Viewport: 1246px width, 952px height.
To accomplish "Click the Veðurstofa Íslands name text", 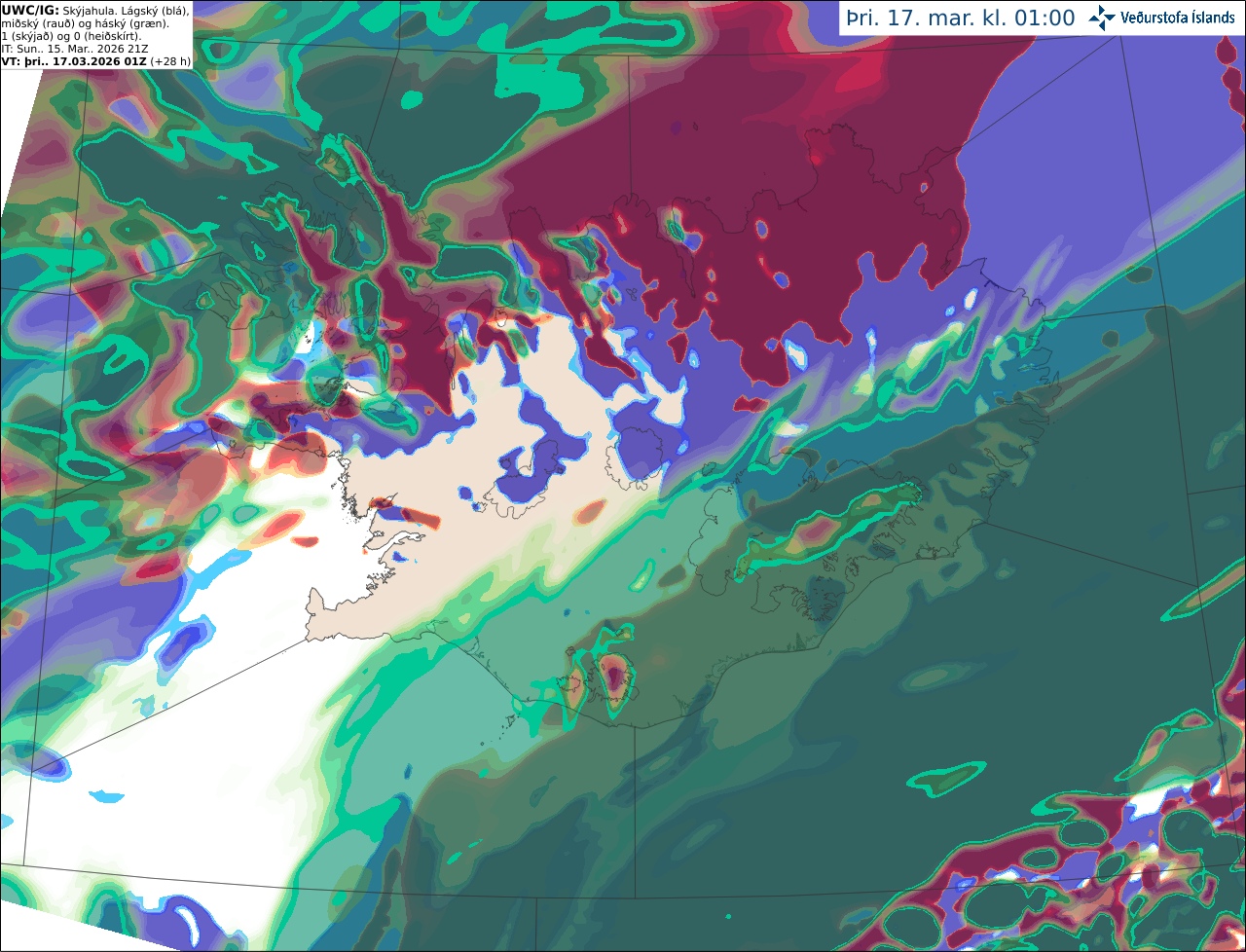I will tap(1178, 18).
